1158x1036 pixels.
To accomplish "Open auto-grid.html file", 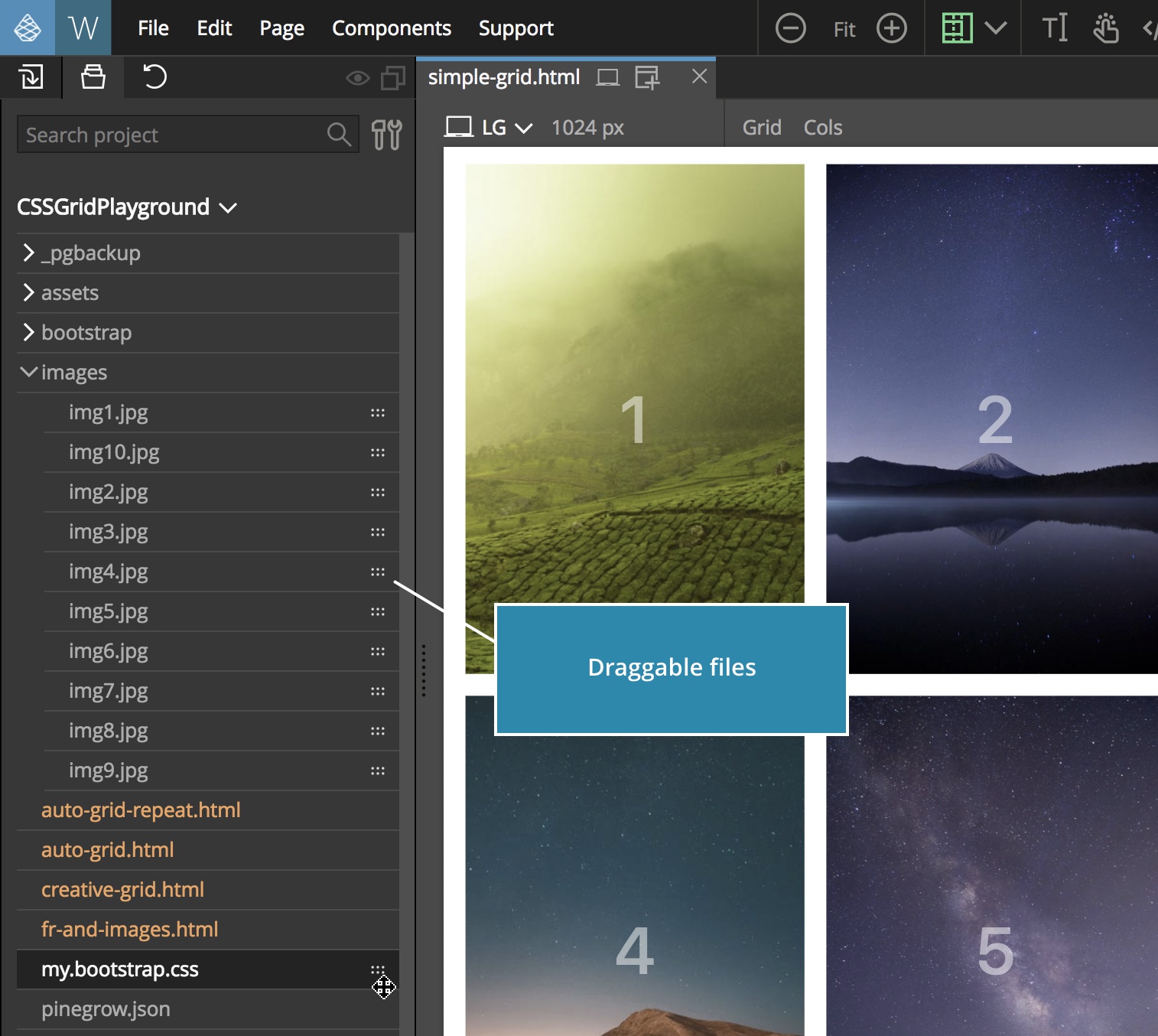I will coord(108,850).
